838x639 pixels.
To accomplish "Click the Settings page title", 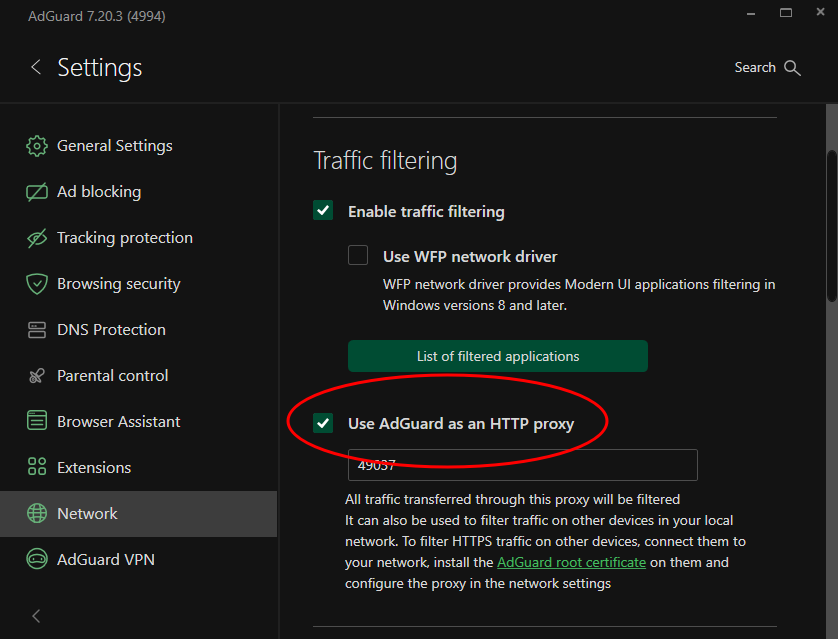I will tap(100, 68).
